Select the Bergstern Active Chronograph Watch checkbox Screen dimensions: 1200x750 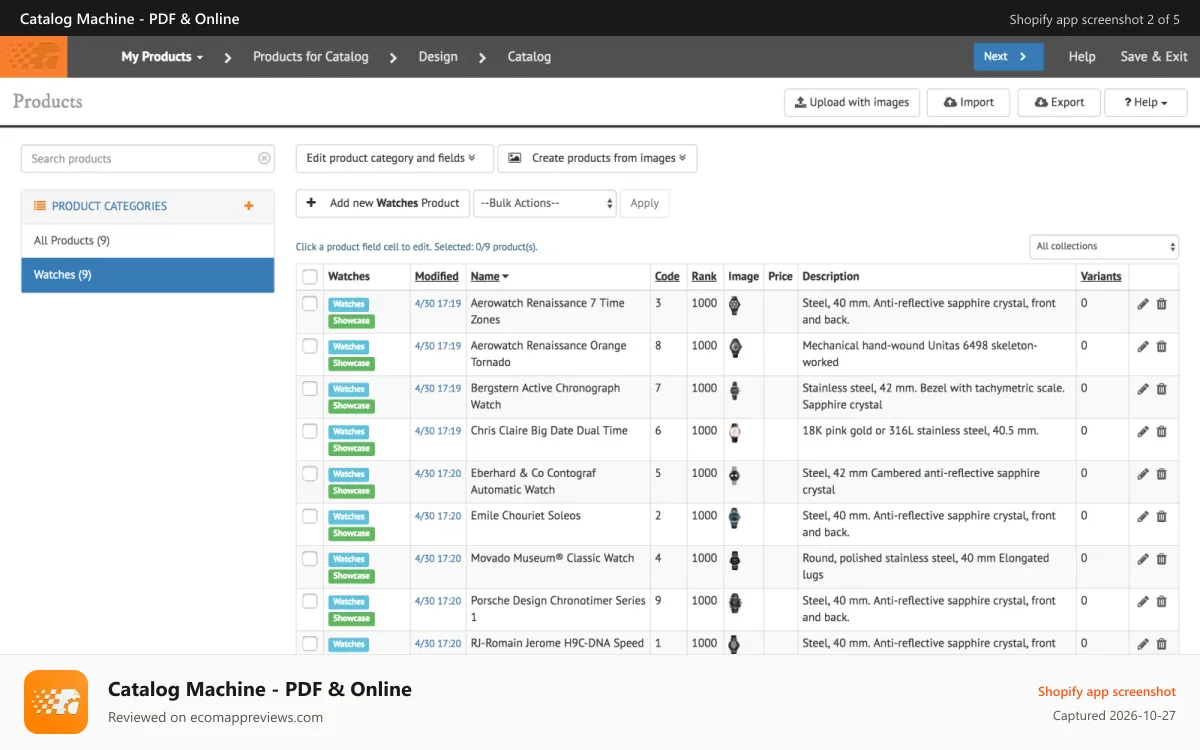(x=310, y=389)
